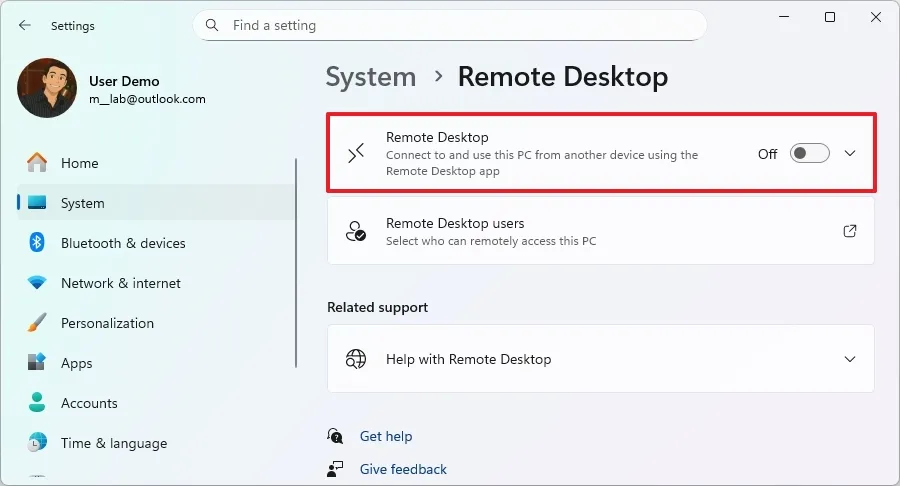Enable the Remote Desktop toggle switch
This screenshot has height=486, width=900.
[809, 153]
